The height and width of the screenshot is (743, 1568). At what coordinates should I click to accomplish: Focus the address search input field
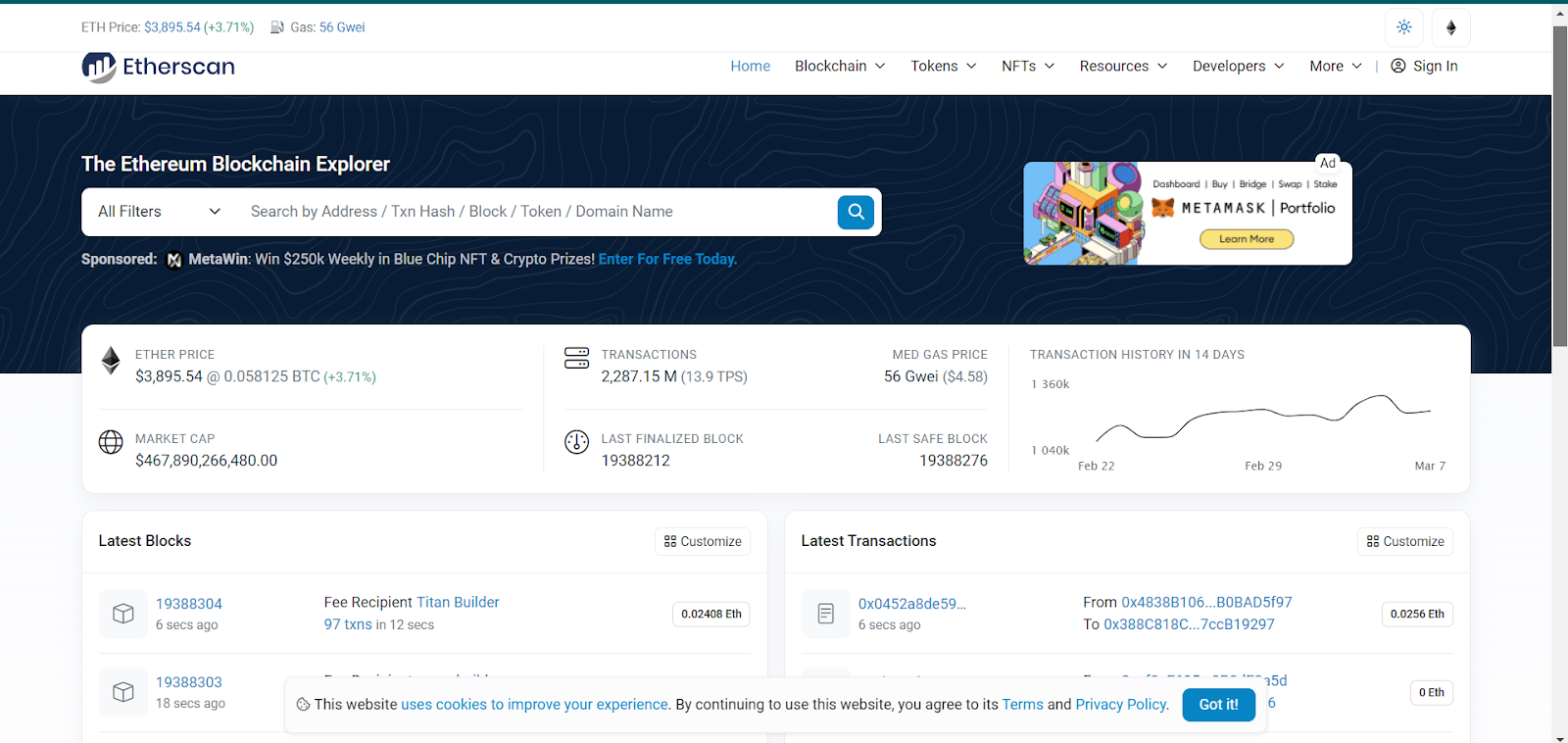tap(536, 212)
